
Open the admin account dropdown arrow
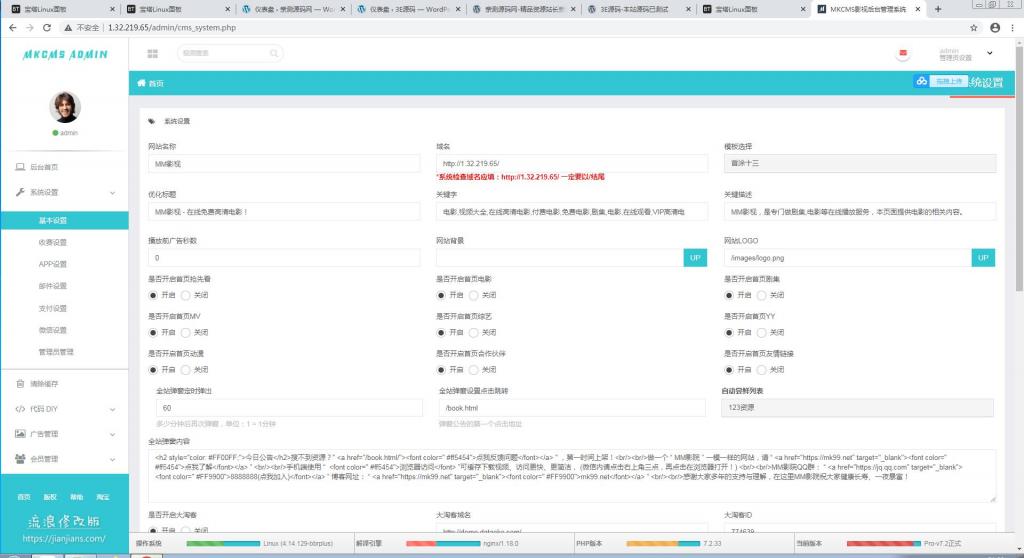pos(990,53)
